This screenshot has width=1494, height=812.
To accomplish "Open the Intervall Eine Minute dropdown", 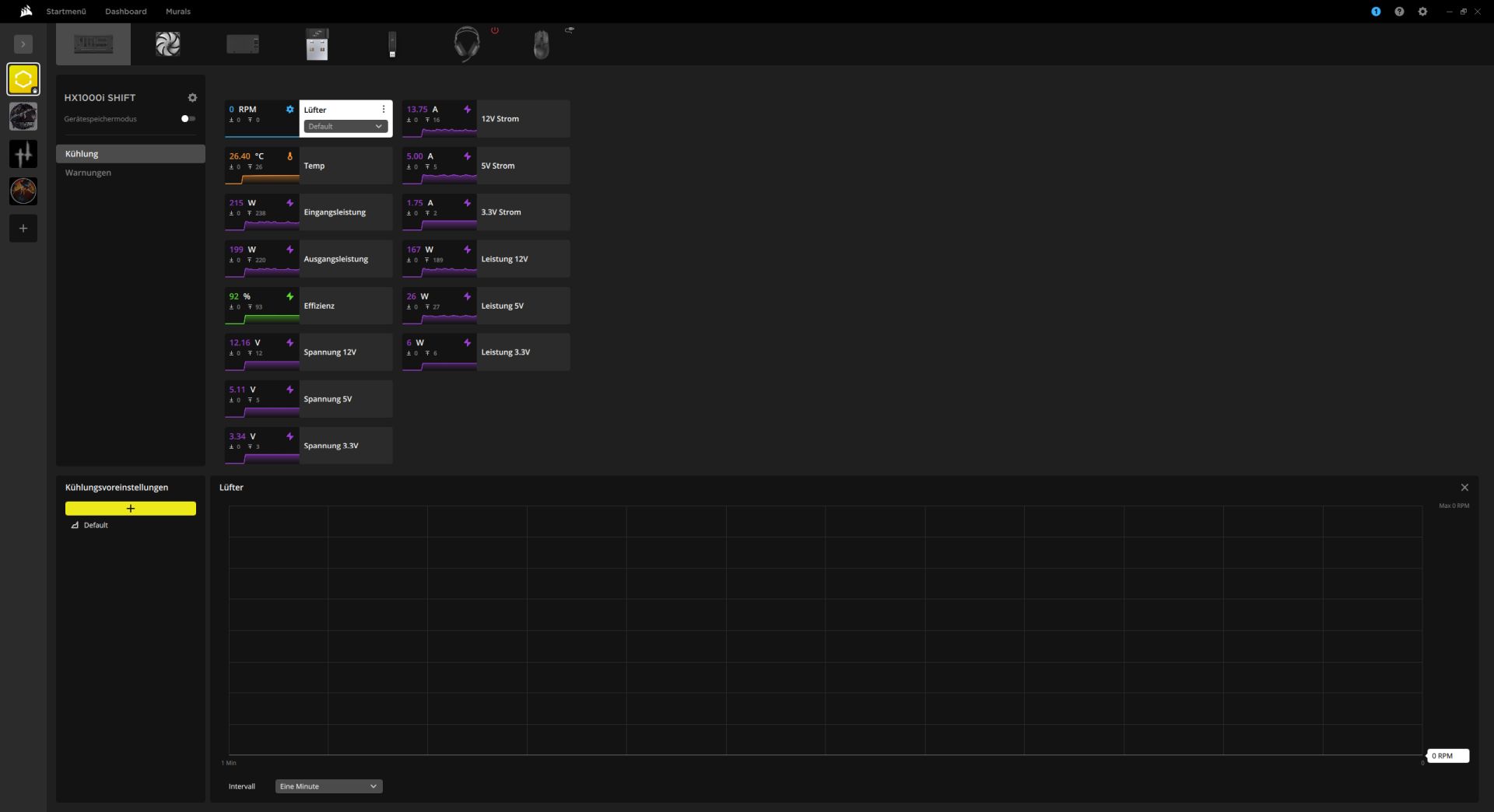I will click(x=328, y=786).
